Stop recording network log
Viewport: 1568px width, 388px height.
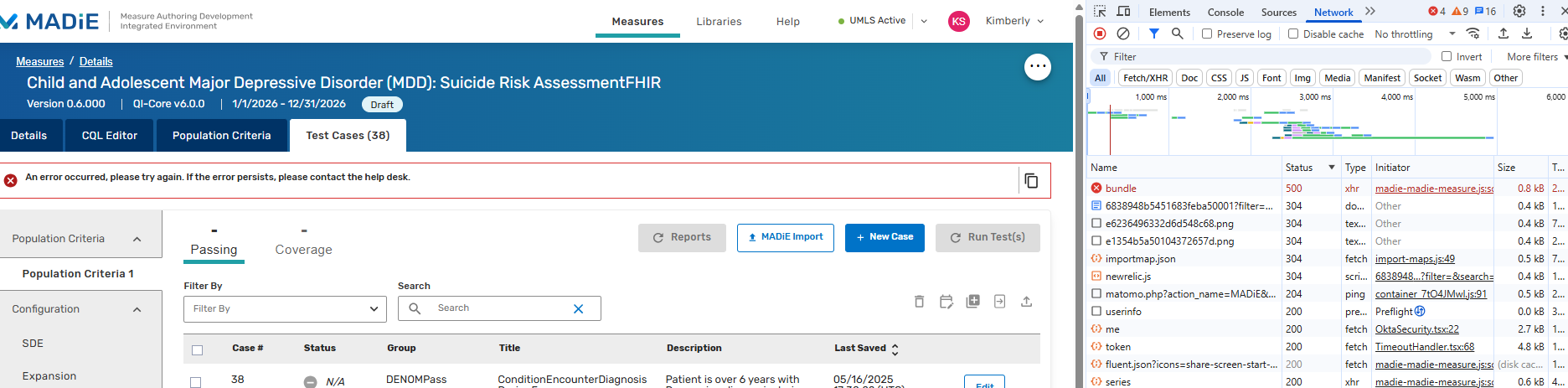point(1100,34)
